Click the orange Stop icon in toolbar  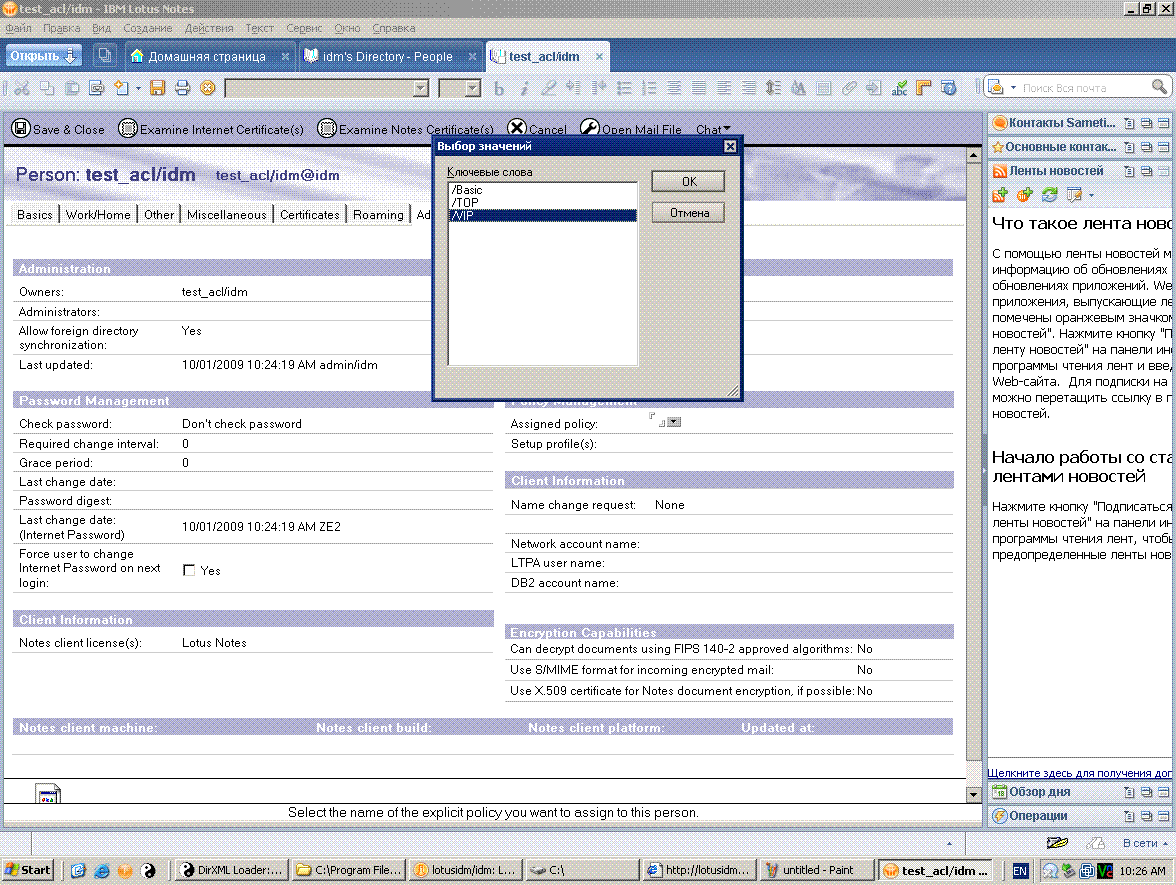[208, 88]
